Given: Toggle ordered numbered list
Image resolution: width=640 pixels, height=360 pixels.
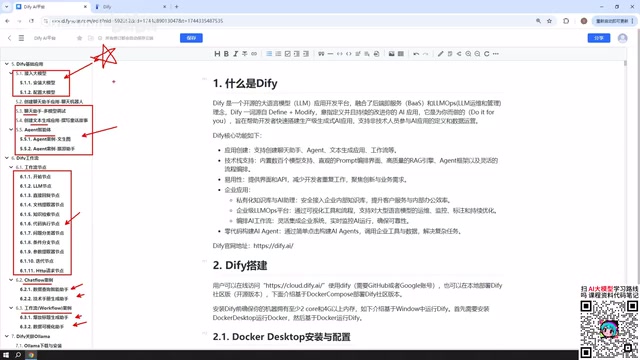Looking at the screenshot, I should click(278, 54).
